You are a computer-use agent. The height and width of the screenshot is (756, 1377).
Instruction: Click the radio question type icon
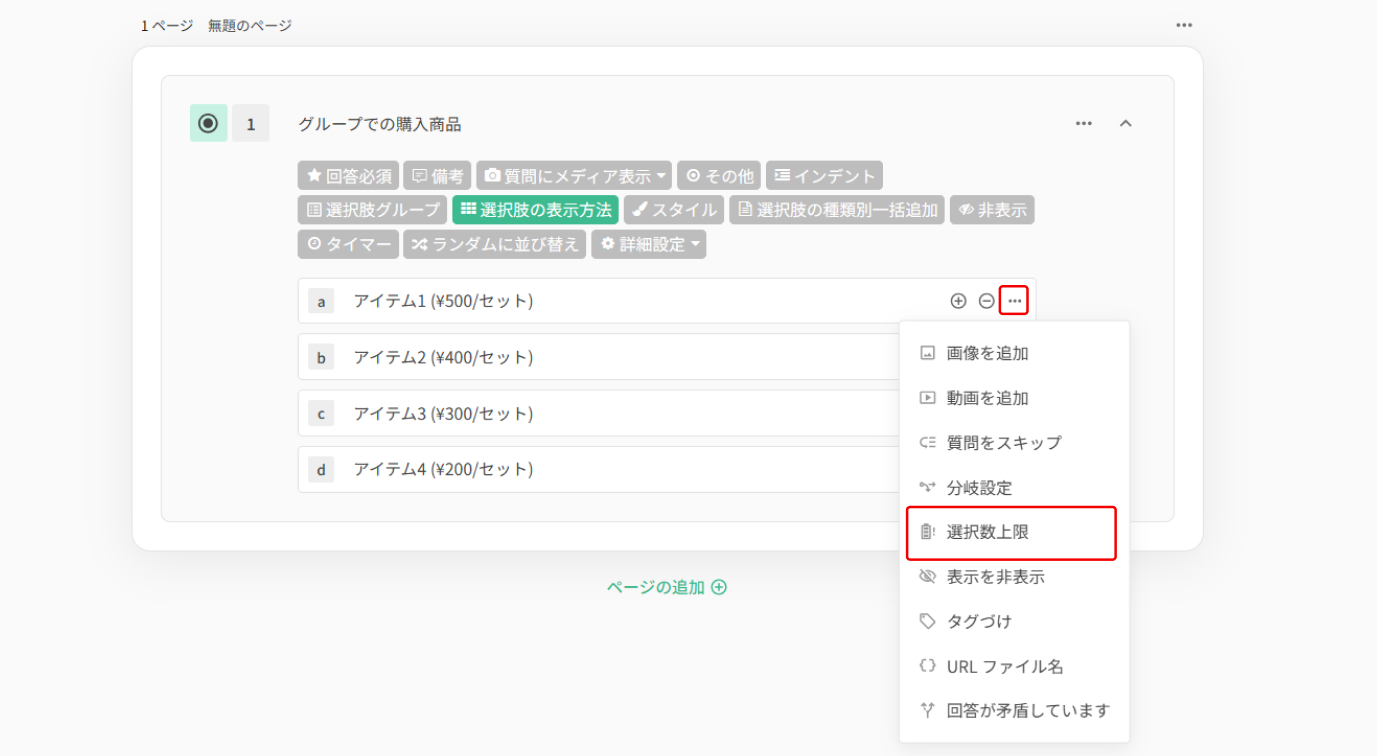point(208,123)
